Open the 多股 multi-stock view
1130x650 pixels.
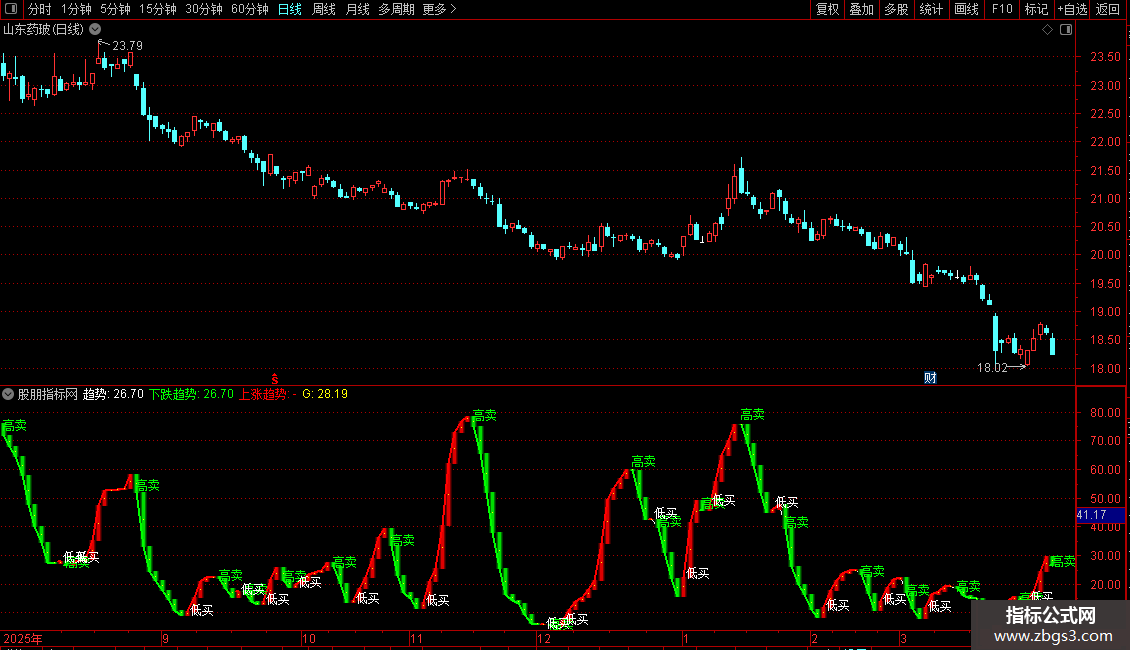tap(897, 9)
